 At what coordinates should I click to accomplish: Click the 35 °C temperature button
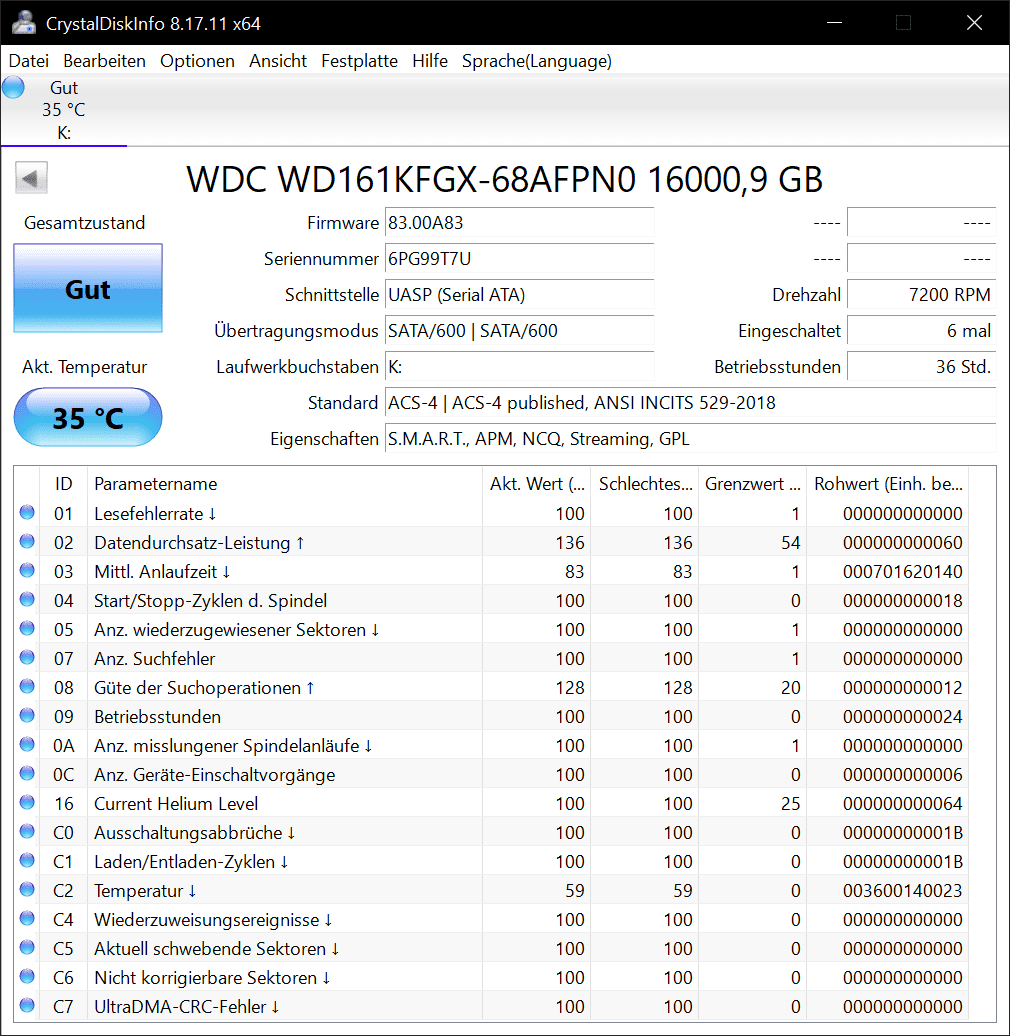[88, 418]
